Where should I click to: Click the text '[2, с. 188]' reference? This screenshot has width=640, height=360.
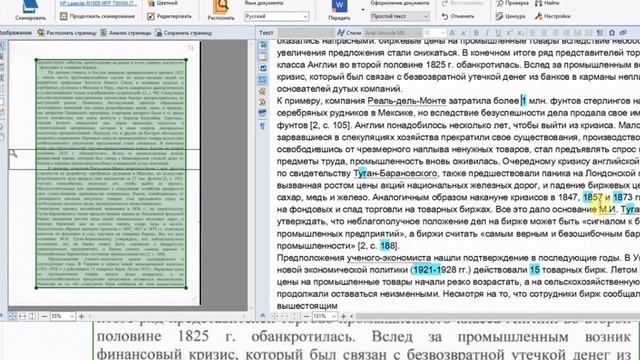coord(378,246)
